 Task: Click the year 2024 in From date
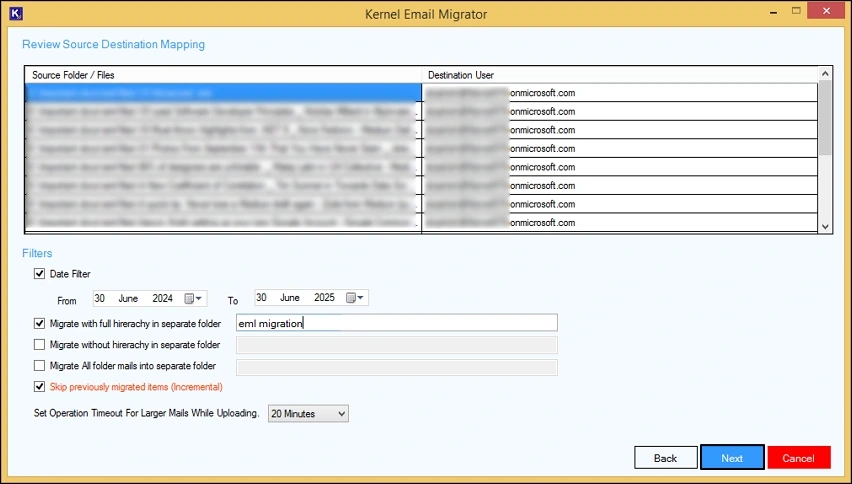162,298
